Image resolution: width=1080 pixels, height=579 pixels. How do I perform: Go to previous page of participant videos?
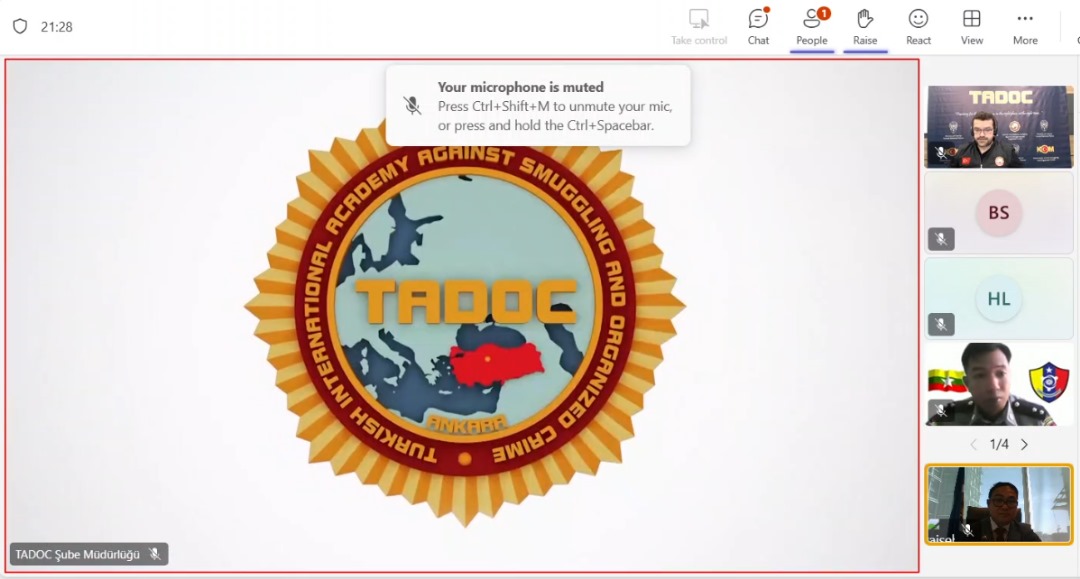[x=973, y=445]
